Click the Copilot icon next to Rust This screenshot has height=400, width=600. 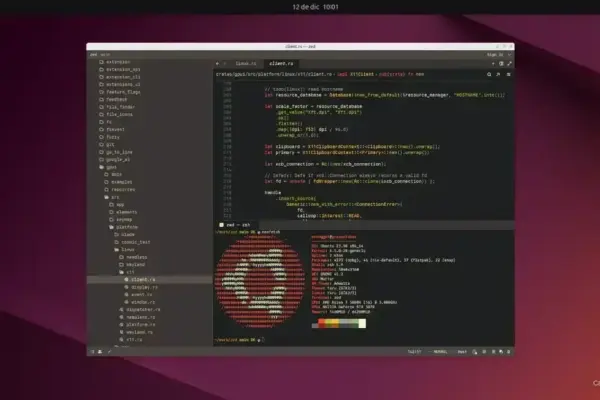475,352
